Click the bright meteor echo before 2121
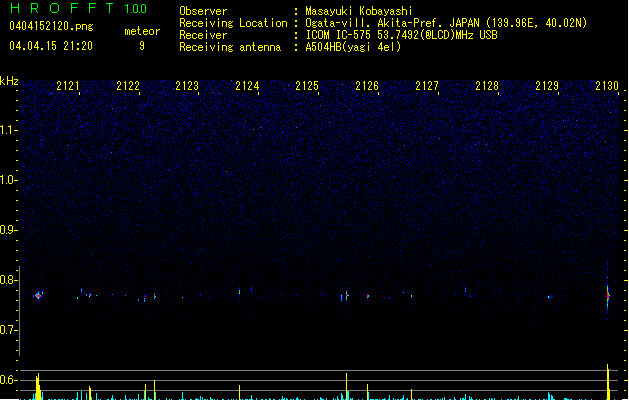The width and height of the screenshot is (629, 400). (x=39, y=296)
